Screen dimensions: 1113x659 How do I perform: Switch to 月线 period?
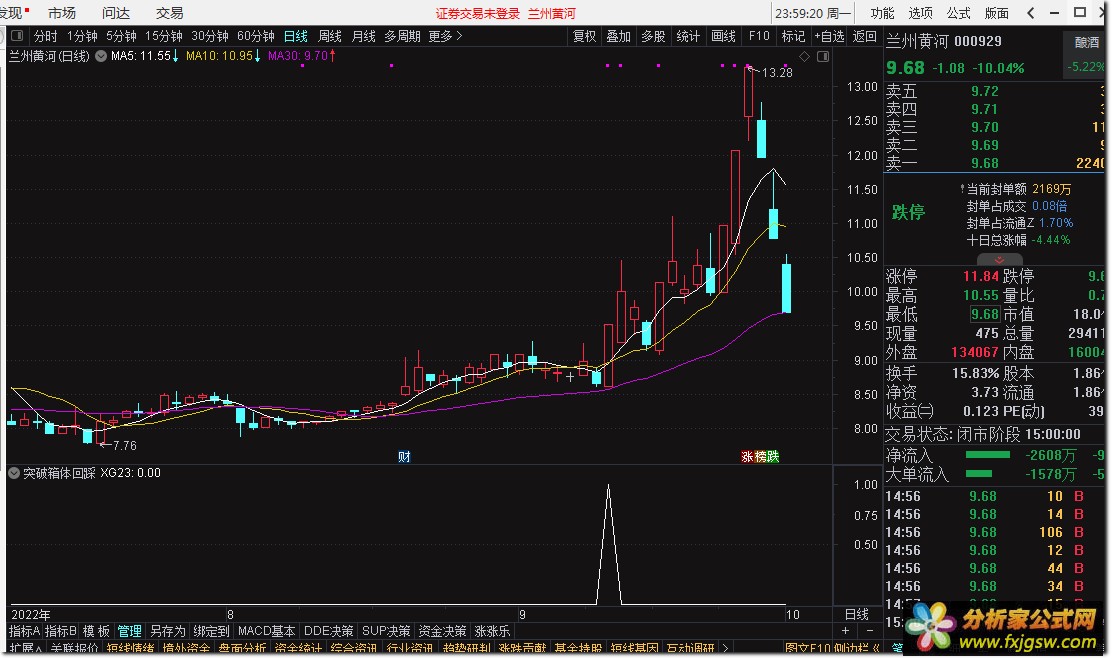(x=363, y=36)
